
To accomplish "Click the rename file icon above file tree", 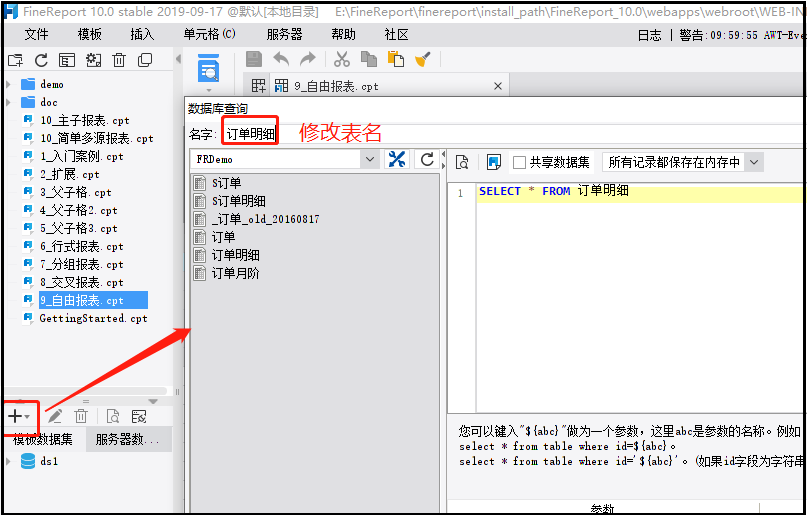I will click(67, 60).
